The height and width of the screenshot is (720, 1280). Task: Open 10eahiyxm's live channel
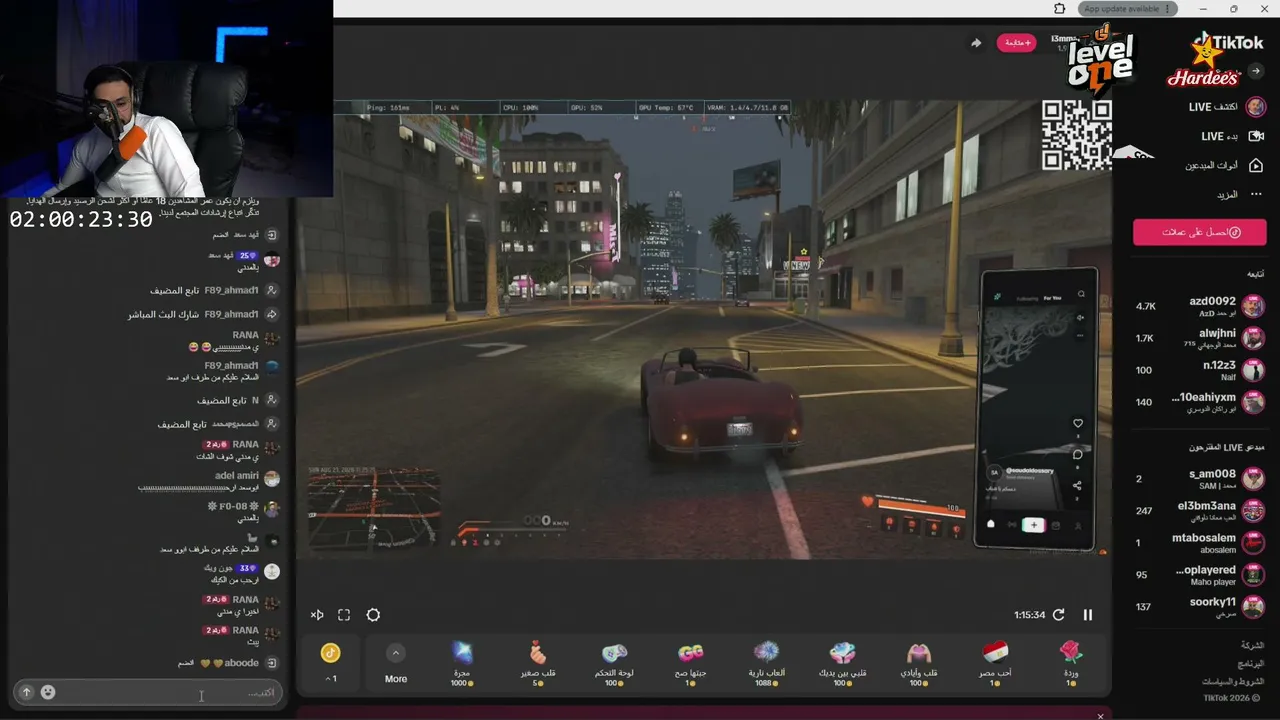tap(1200, 402)
